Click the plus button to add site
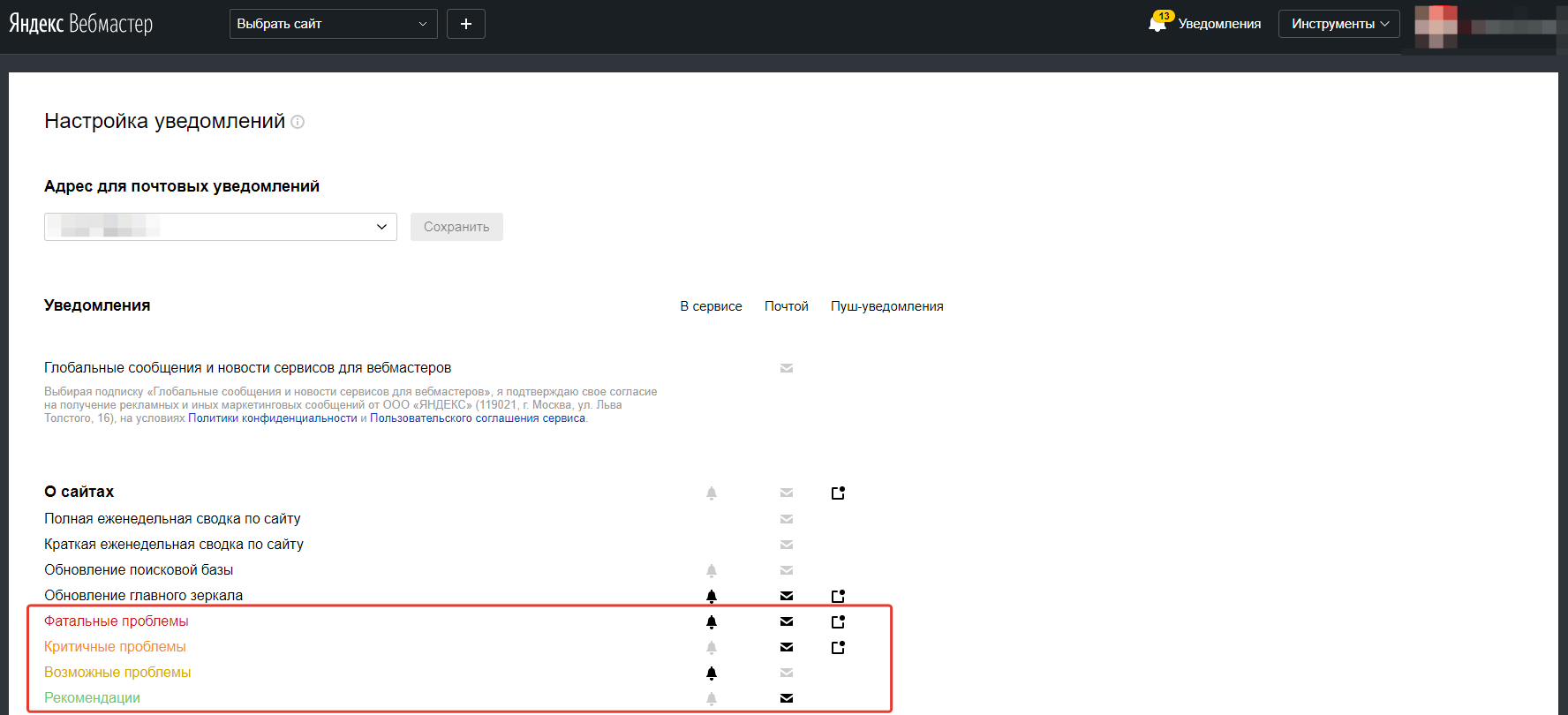The width and height of the screenshot is (1568, 715). 466,24
